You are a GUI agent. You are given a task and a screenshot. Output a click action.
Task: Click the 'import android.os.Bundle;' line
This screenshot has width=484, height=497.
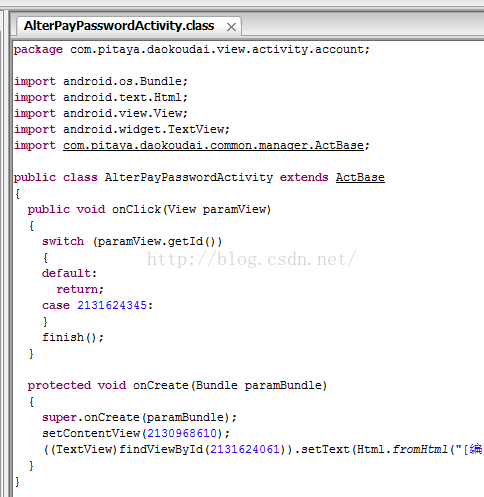(101, 81)
